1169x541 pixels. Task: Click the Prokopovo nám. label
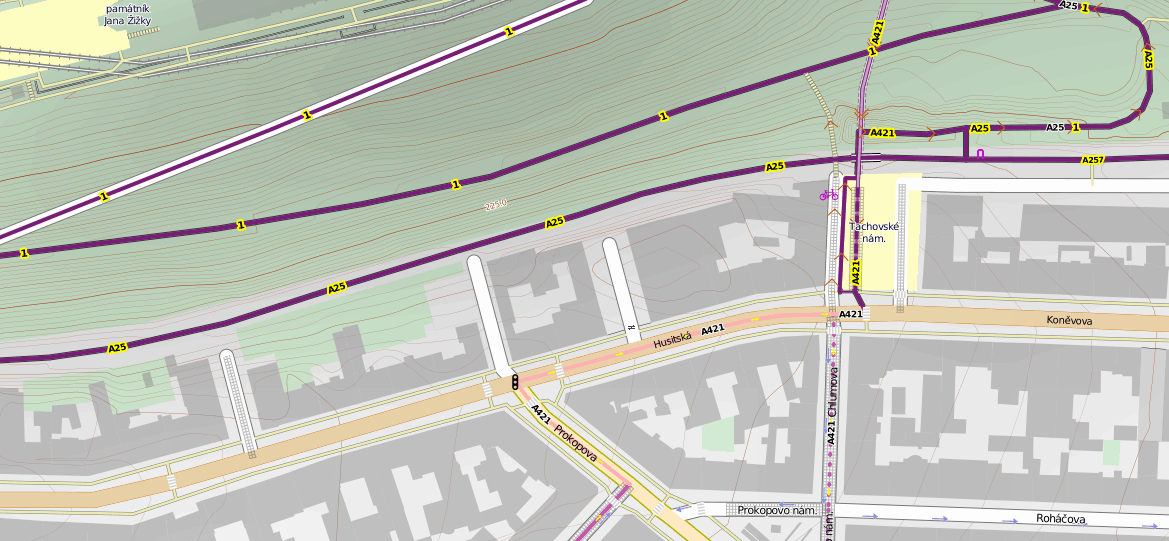(x=776, y=510)
